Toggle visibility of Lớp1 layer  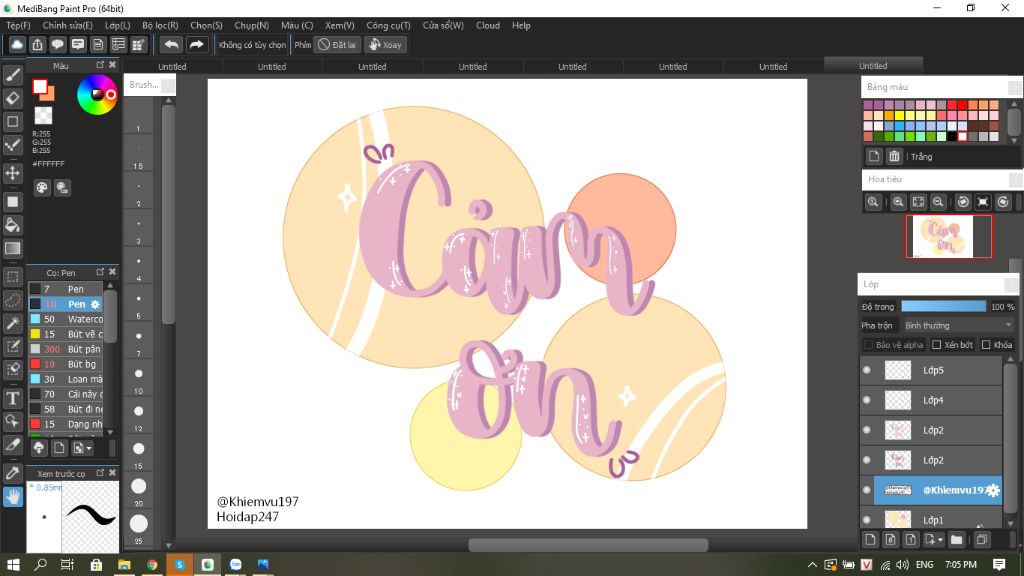click(867, 520)
